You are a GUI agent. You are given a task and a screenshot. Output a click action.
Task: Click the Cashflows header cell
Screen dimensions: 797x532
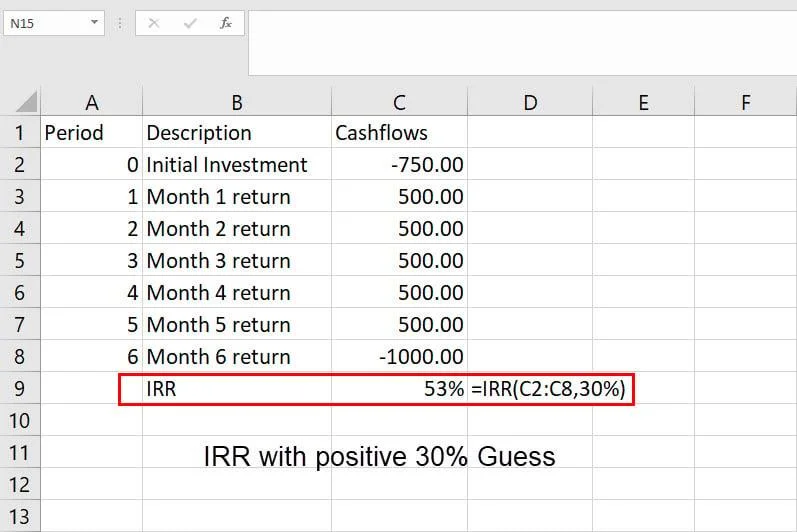coord(399,133)
